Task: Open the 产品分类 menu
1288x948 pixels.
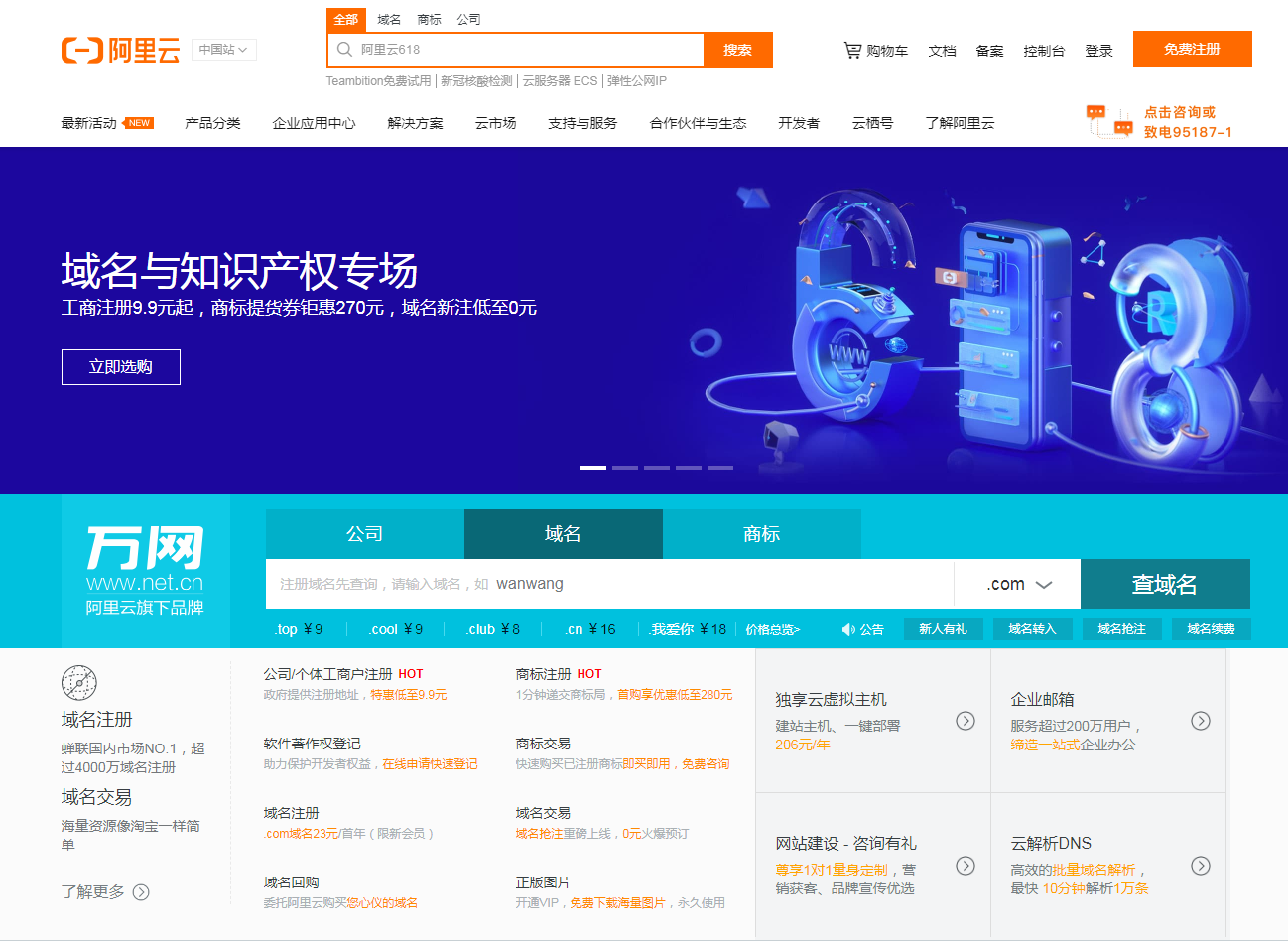Action: [x=212, y=123]
